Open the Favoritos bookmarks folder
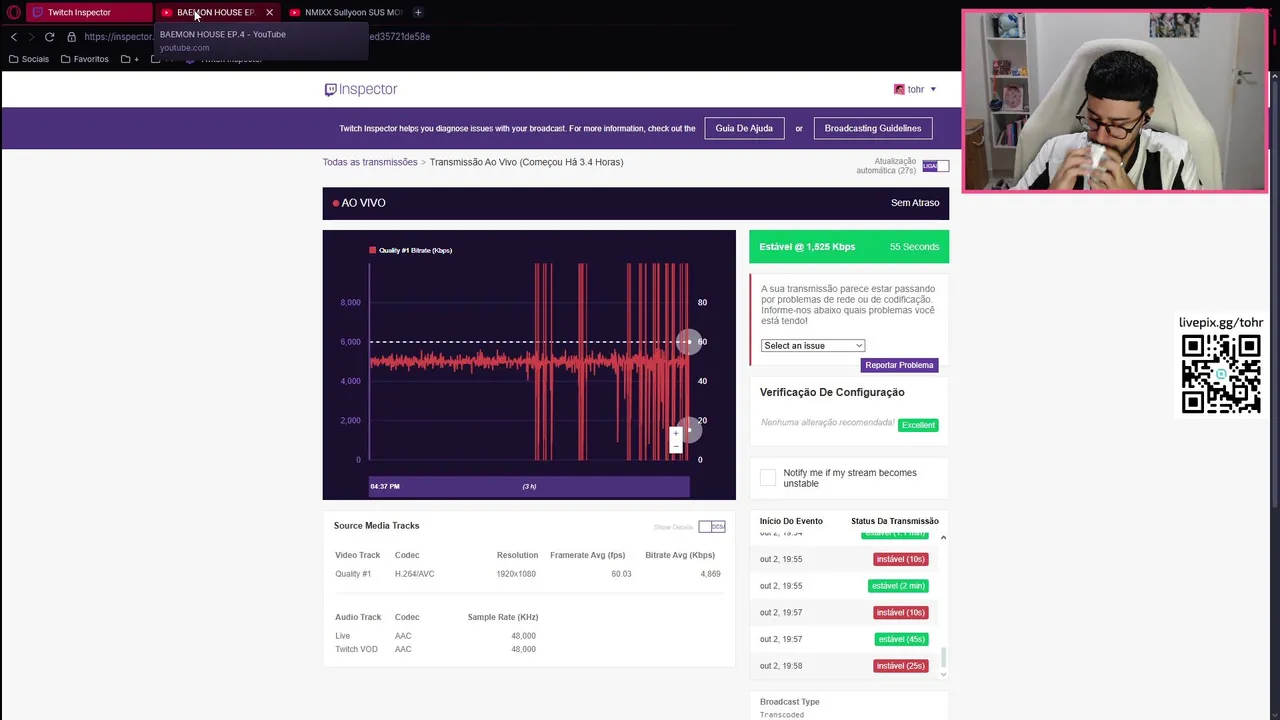The image size is (1280, 720). click(84, 59)
